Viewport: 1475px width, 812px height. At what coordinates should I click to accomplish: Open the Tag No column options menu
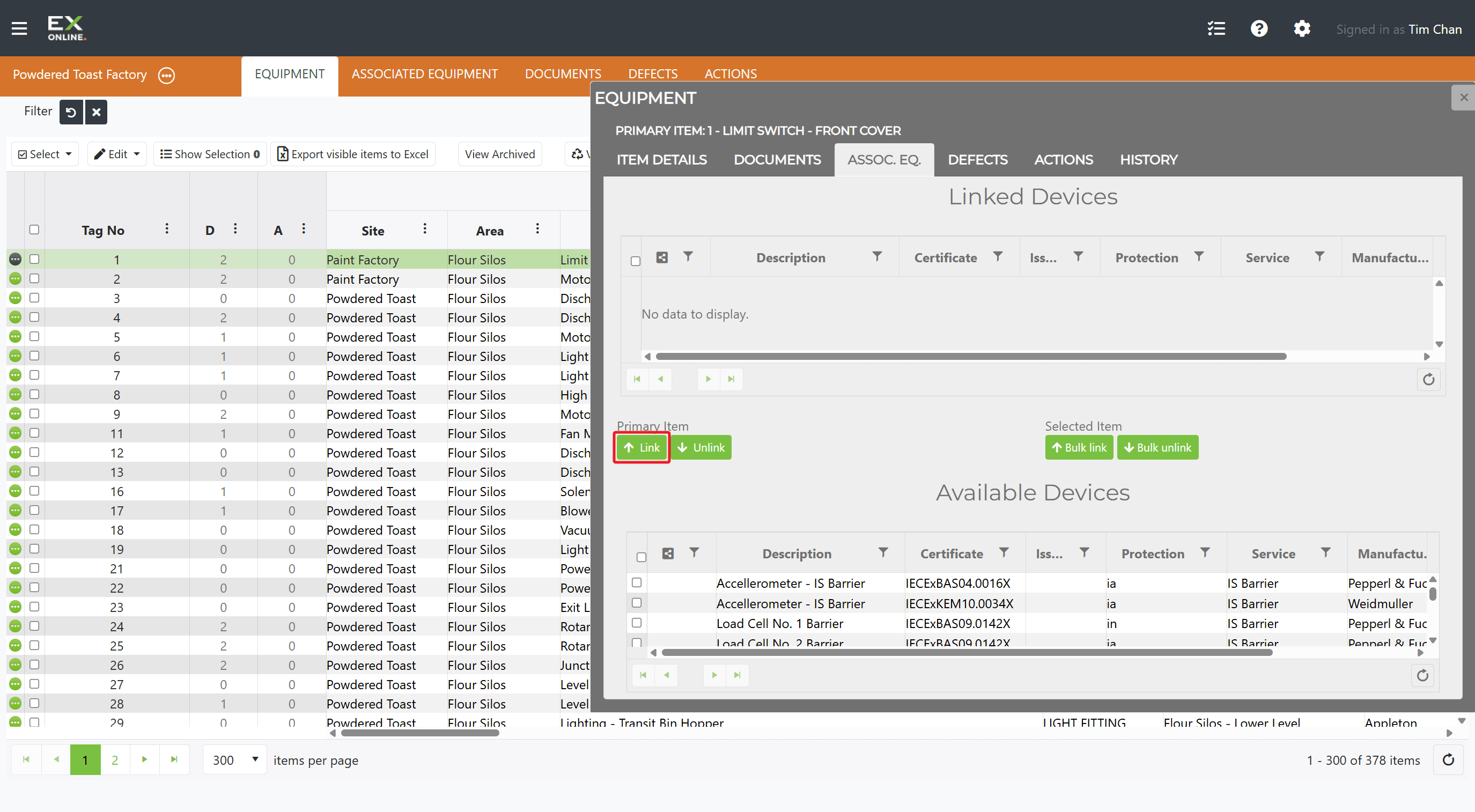[167, 228]
